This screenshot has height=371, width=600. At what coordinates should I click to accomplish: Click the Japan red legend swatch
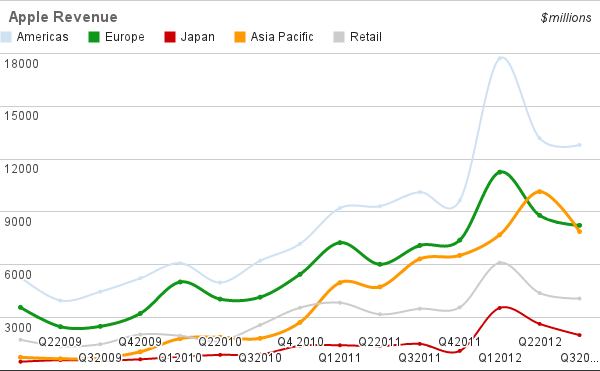170,37
